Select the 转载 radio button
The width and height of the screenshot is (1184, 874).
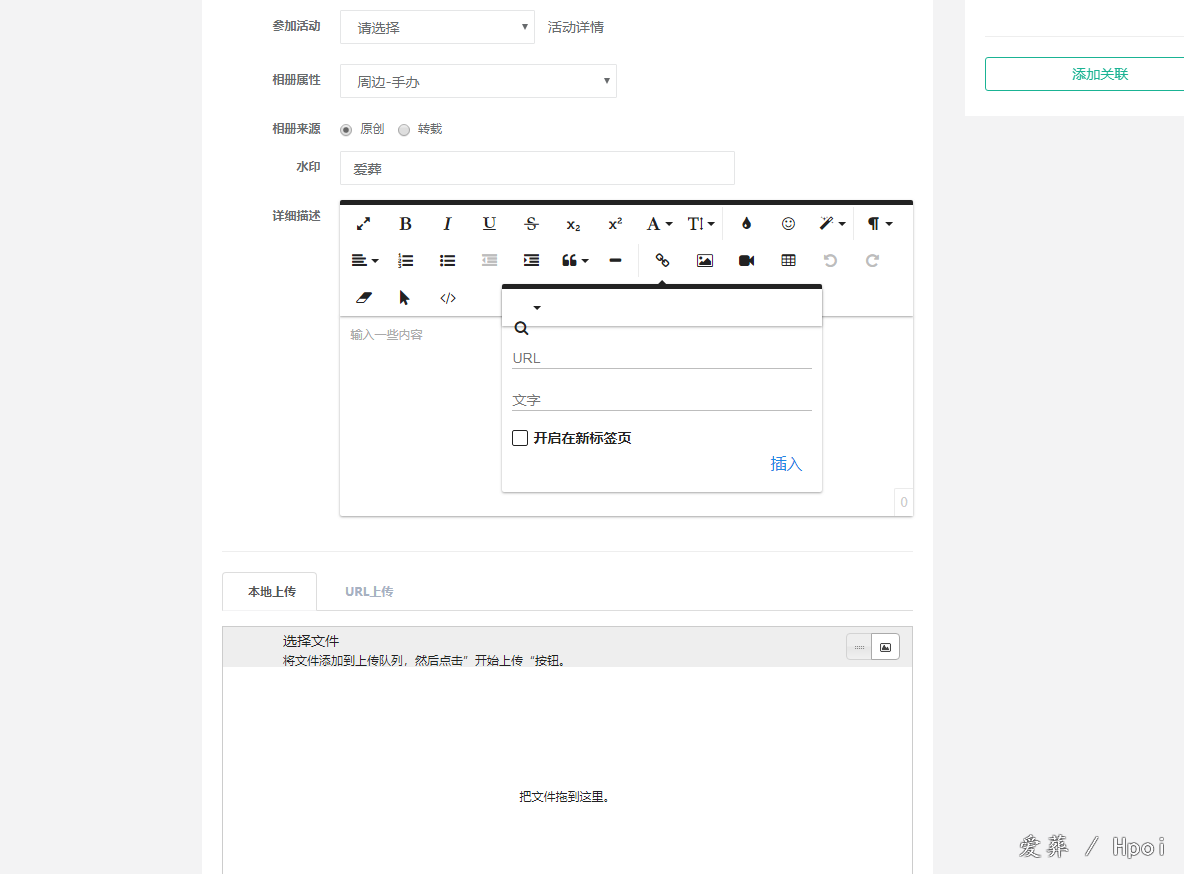pyautogui.click(x=404, y=129)
